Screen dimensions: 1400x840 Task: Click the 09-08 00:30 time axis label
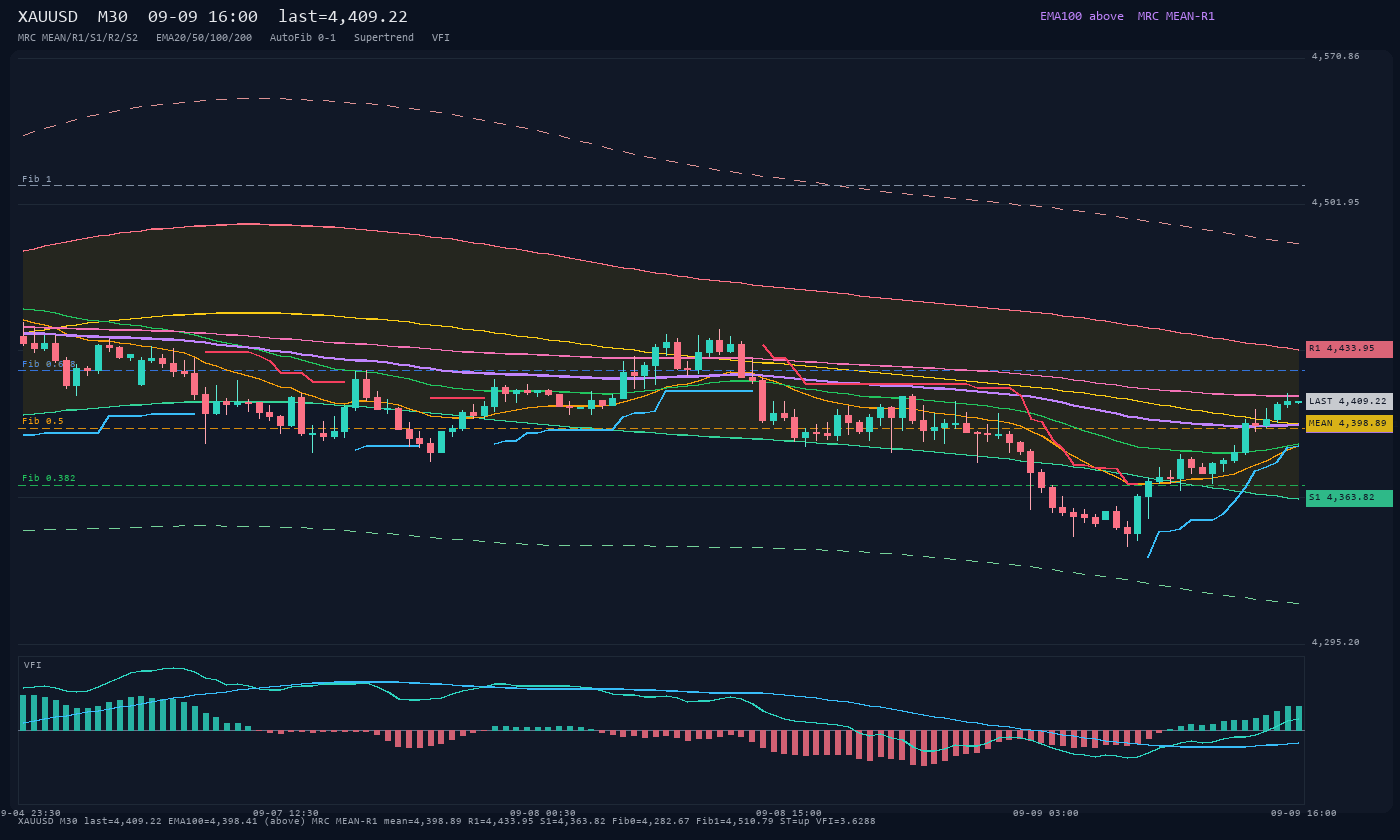coord(543,813)
